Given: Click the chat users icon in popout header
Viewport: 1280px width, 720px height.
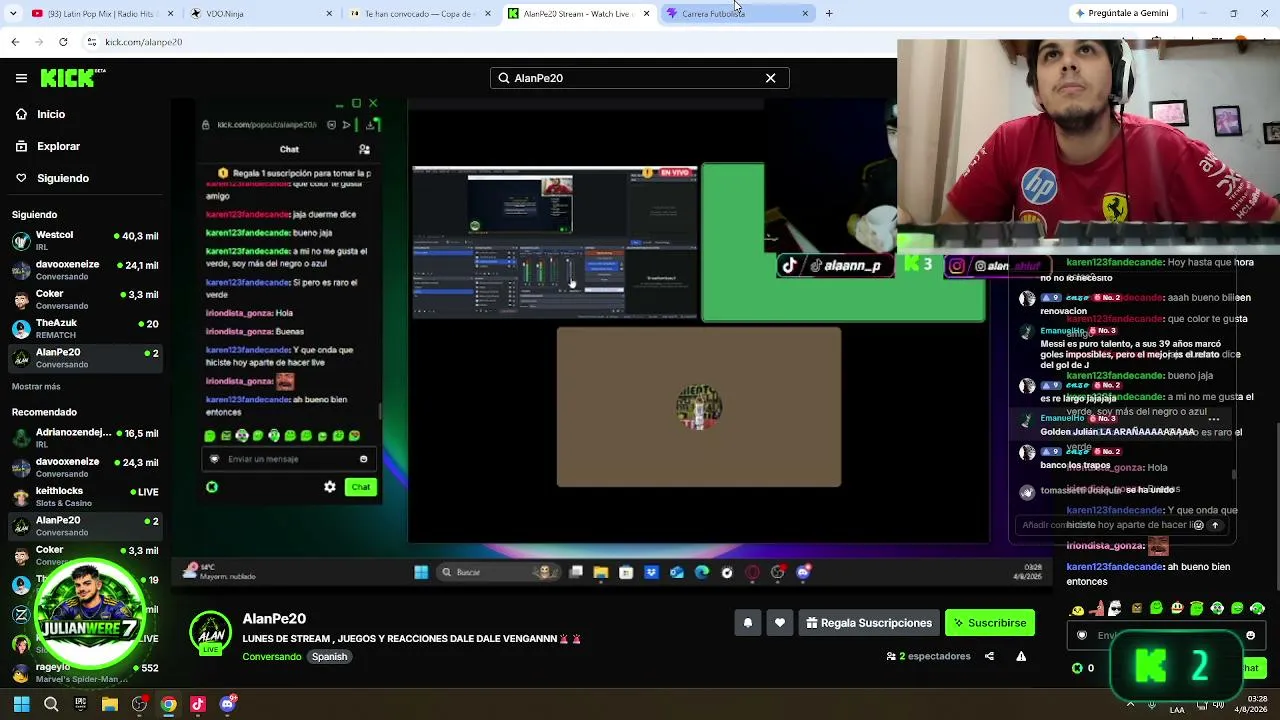Looking at the screenshot, I should 364,149.
